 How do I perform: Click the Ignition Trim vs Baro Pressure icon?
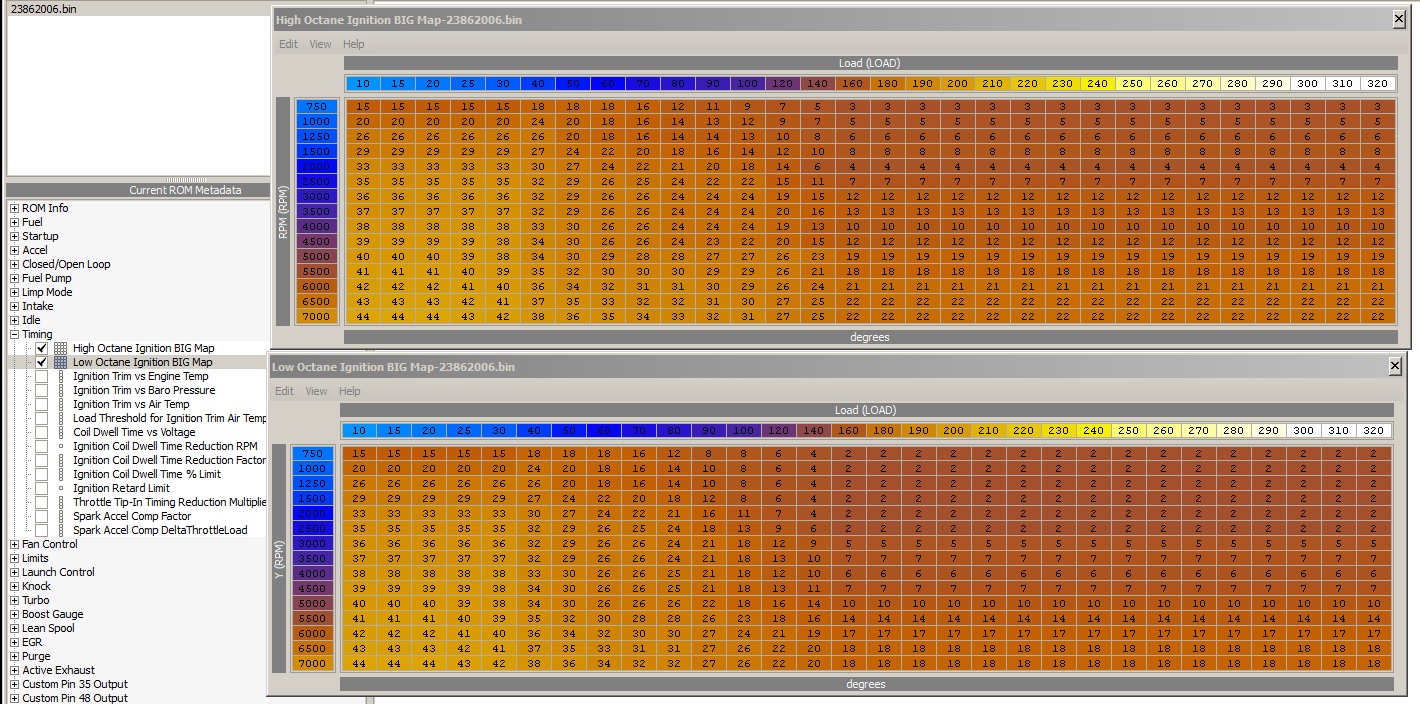click(x=62, y=390)
